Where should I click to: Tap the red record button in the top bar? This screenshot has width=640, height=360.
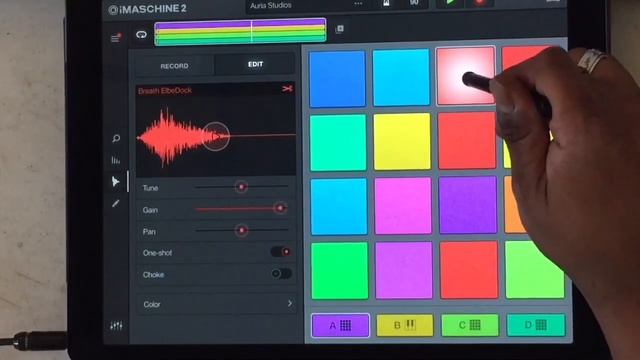480,2
